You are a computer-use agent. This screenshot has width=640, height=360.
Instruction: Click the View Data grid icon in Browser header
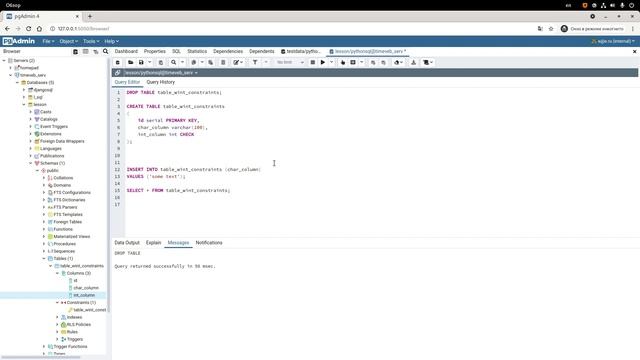click(x=85, y=51)
